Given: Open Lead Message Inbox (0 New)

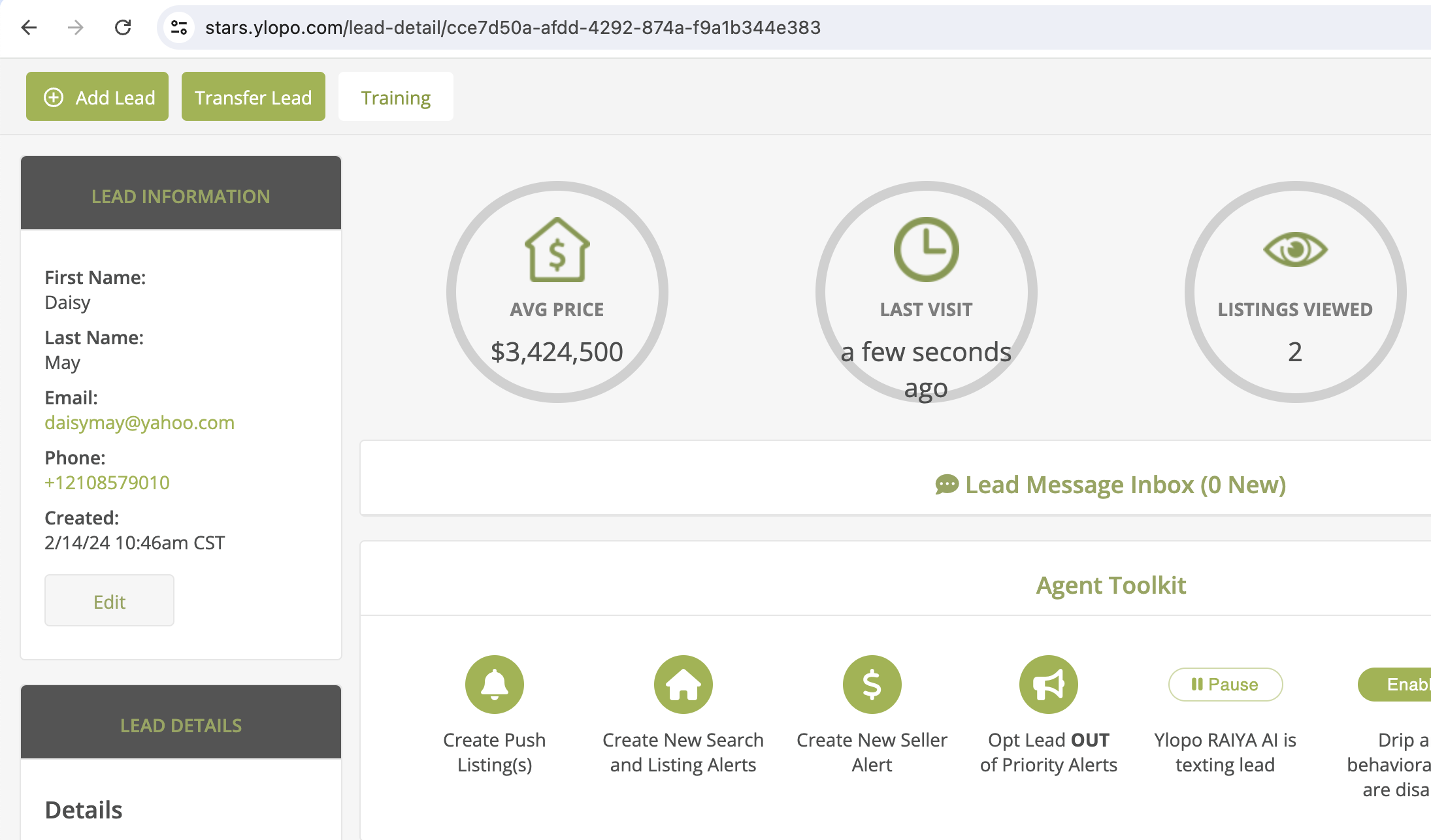Looking at the screenshot, I should (1110, 485).
